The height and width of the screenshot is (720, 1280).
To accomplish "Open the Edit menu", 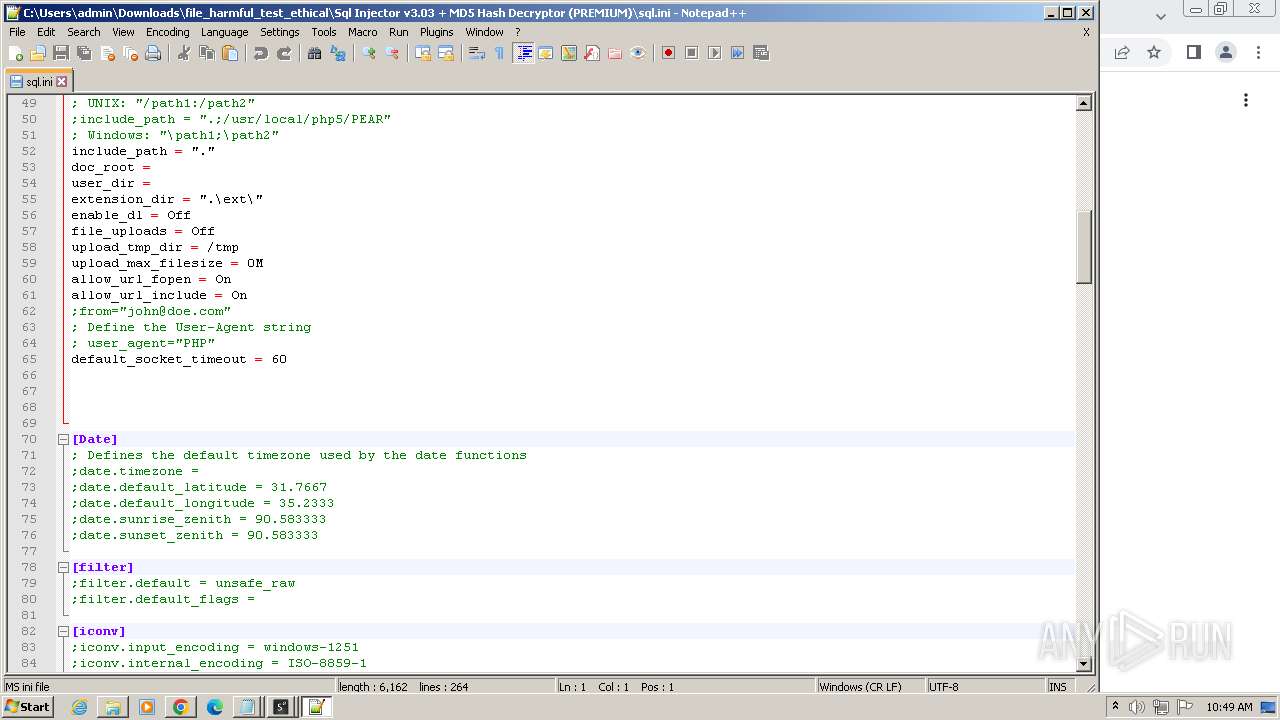I will click(46, 32).
